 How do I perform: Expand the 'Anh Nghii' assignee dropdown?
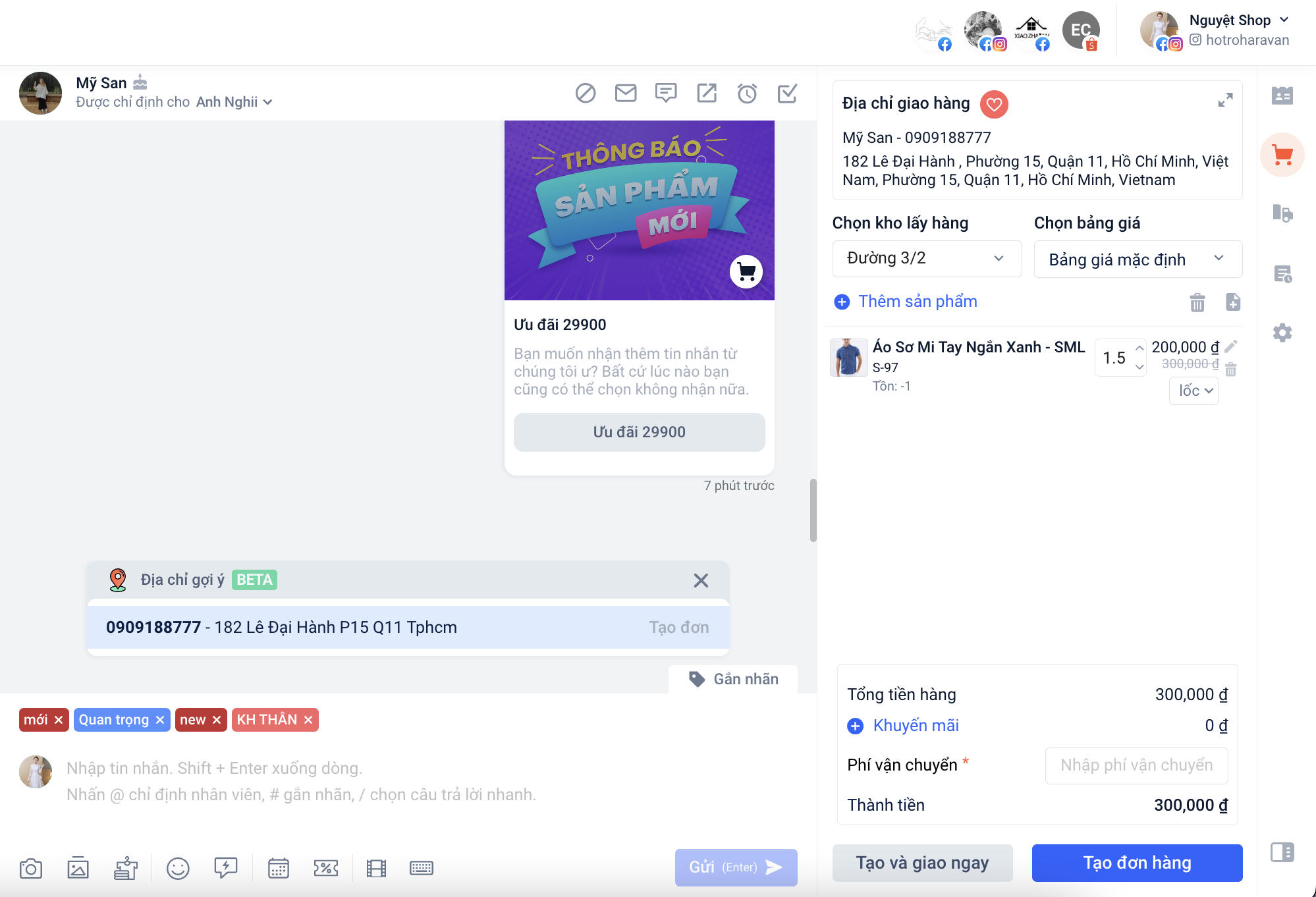[267, 102]
